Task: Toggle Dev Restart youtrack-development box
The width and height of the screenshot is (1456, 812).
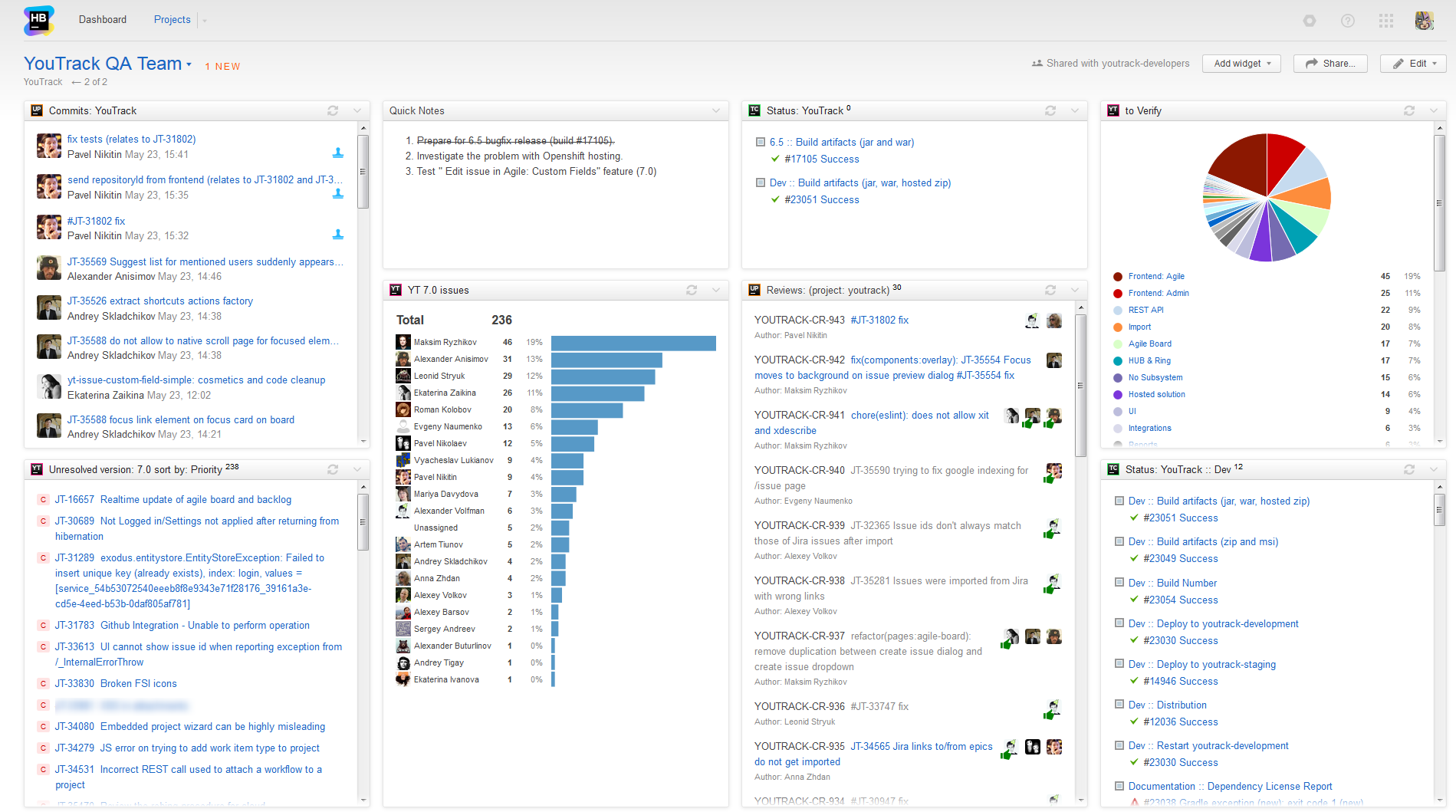Action: (1119, 745)
